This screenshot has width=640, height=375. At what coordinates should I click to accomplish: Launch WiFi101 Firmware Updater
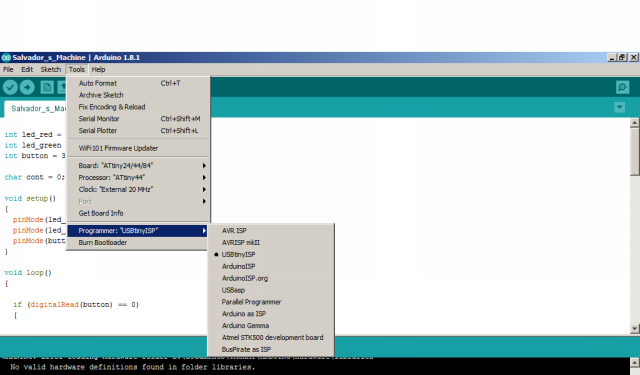[x=138, y=148]
